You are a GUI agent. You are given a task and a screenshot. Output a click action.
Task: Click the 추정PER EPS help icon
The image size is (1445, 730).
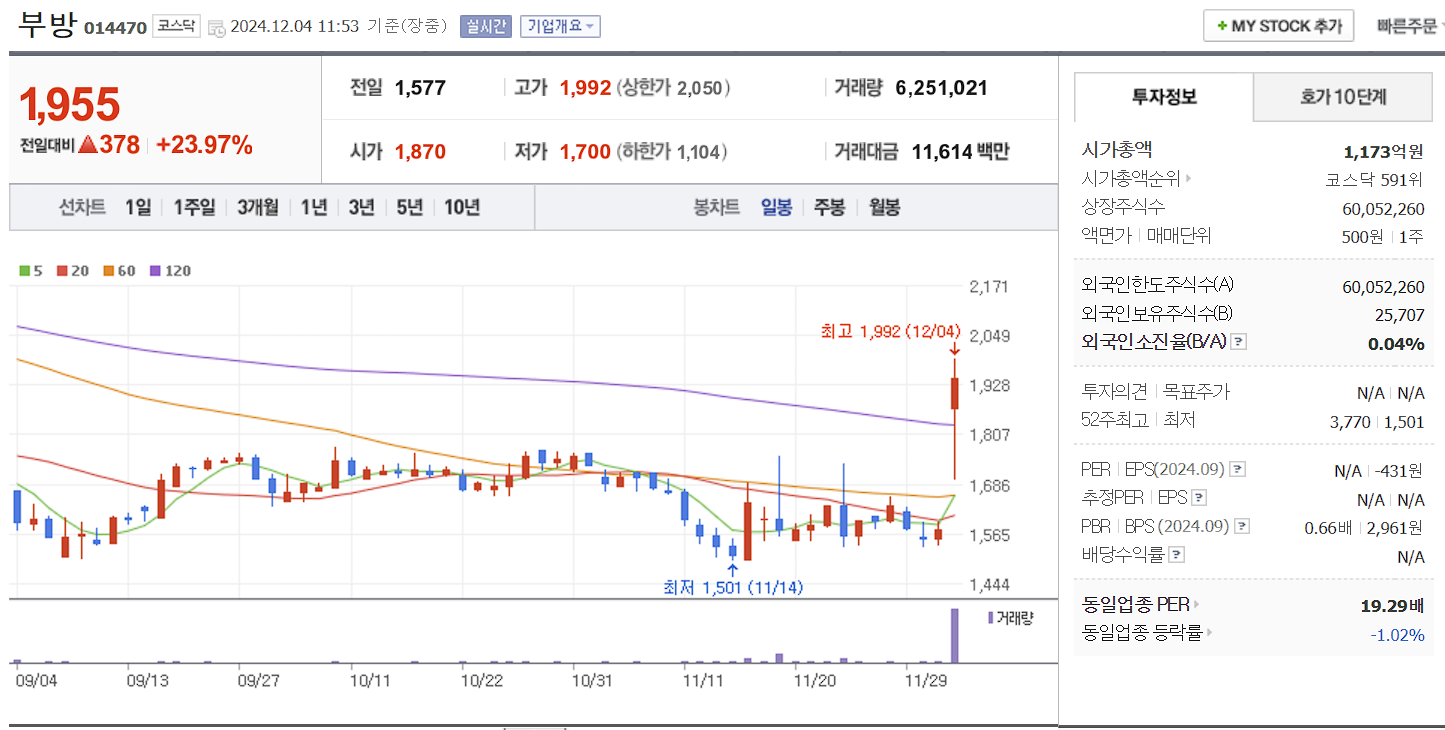pyautogui.click(x=1199, y=498)
